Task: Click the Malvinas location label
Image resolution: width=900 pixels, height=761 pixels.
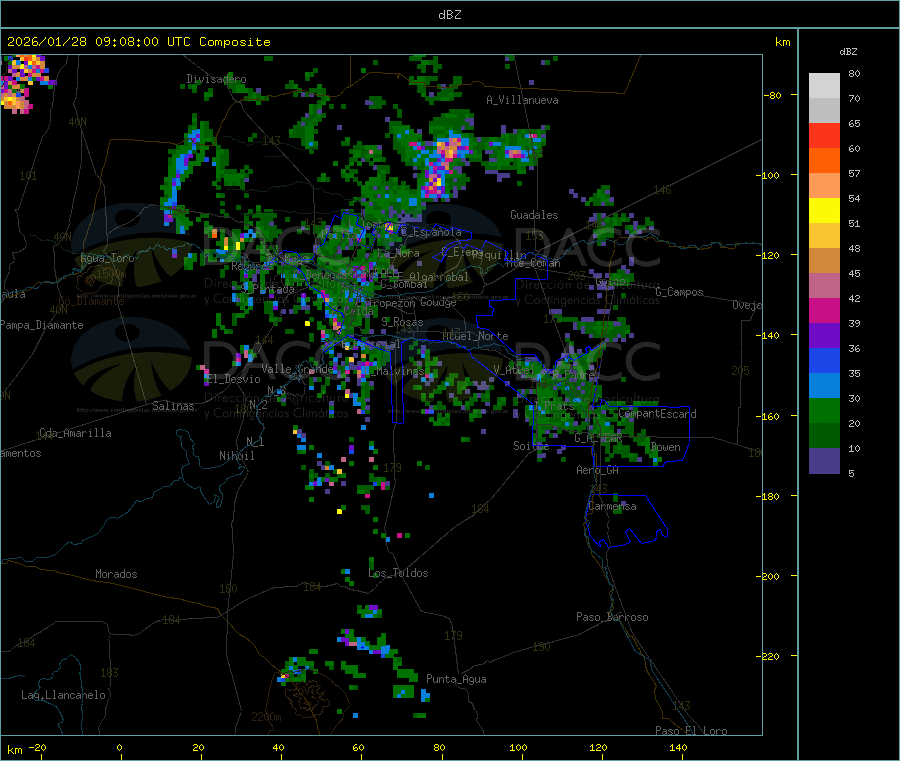Action: [x=400, y=371]
